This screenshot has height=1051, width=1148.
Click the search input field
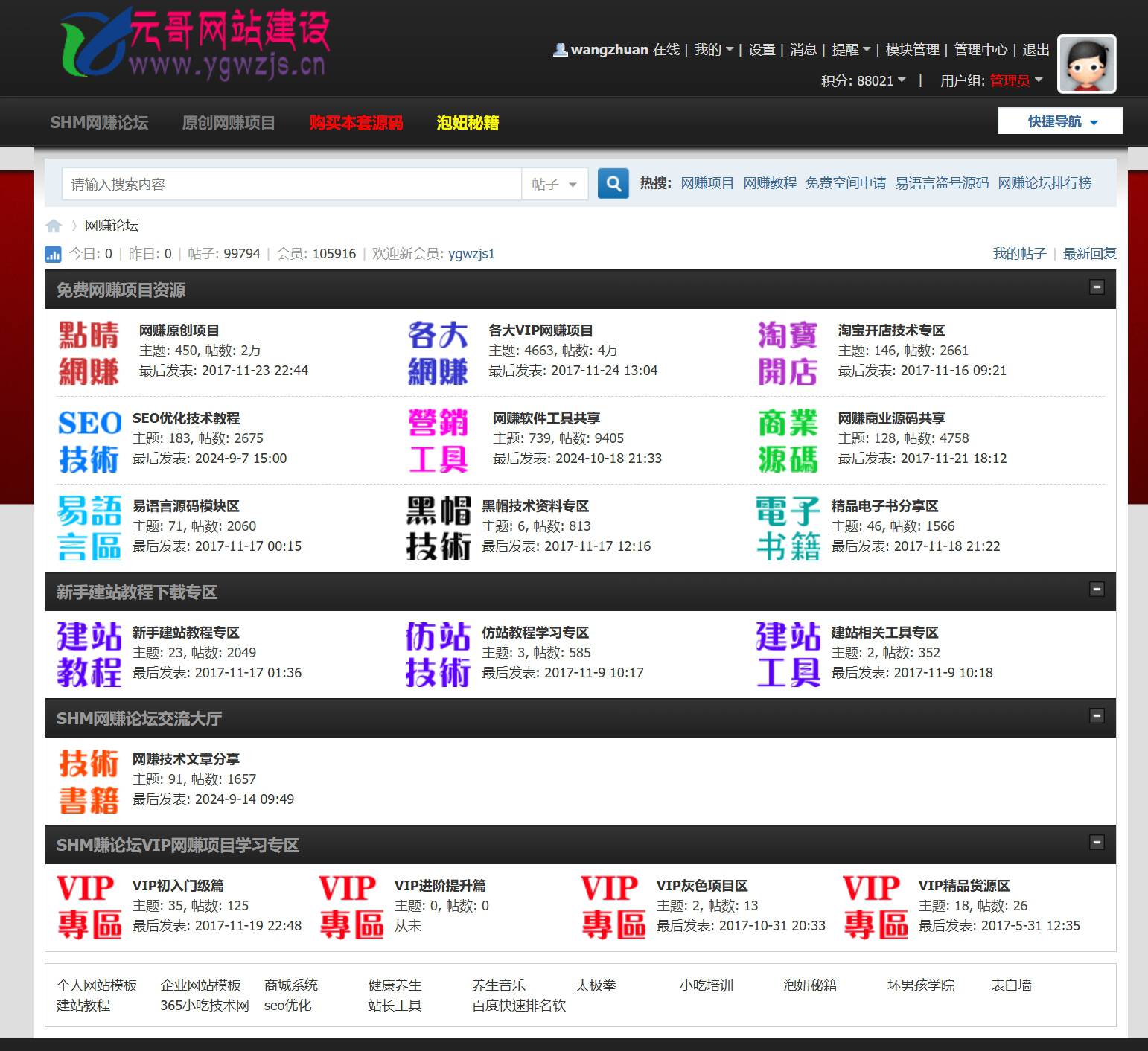tap(290, 184)
